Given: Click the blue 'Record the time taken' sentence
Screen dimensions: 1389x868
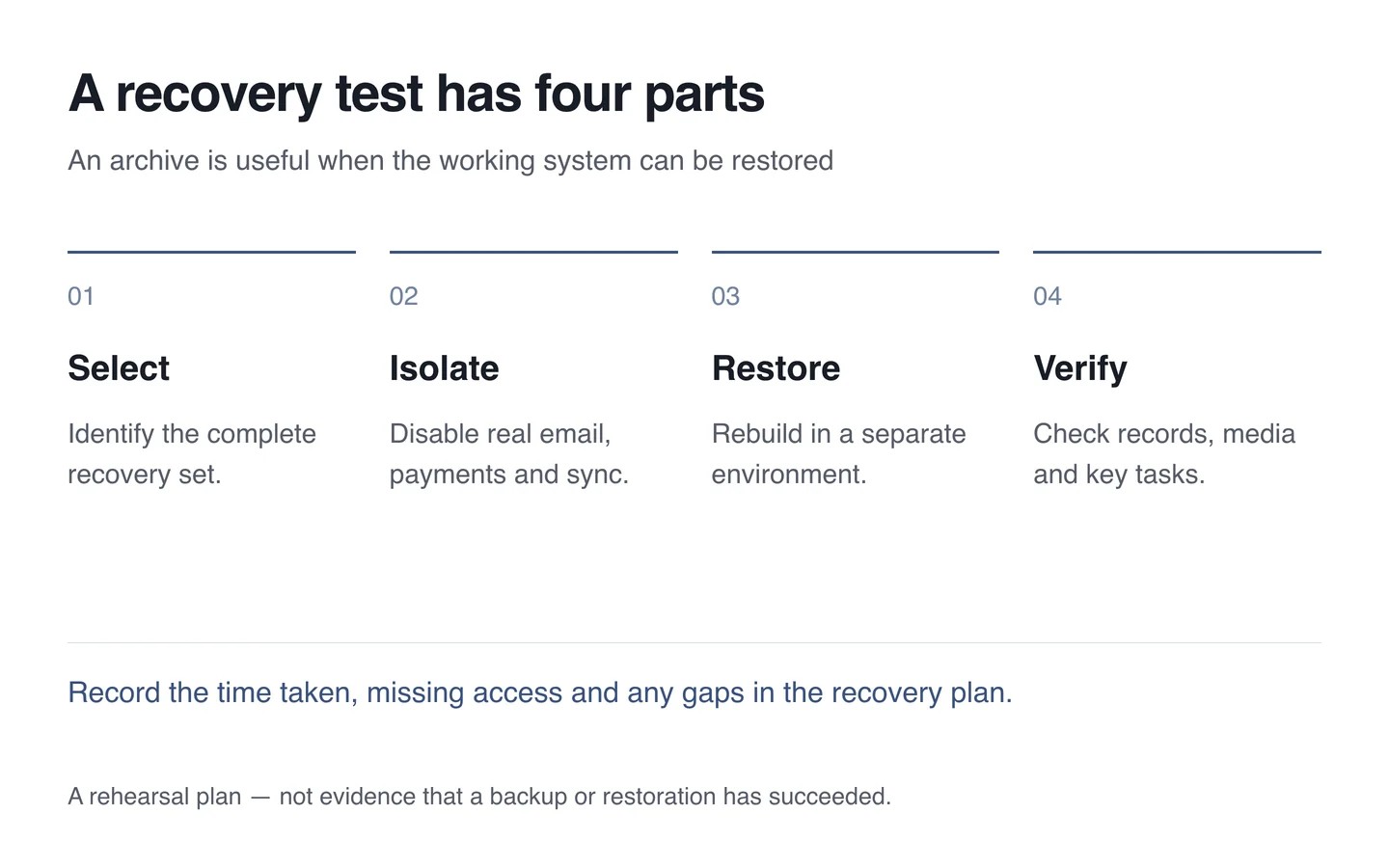Looking at the screenshot, I should coord(540,693).
